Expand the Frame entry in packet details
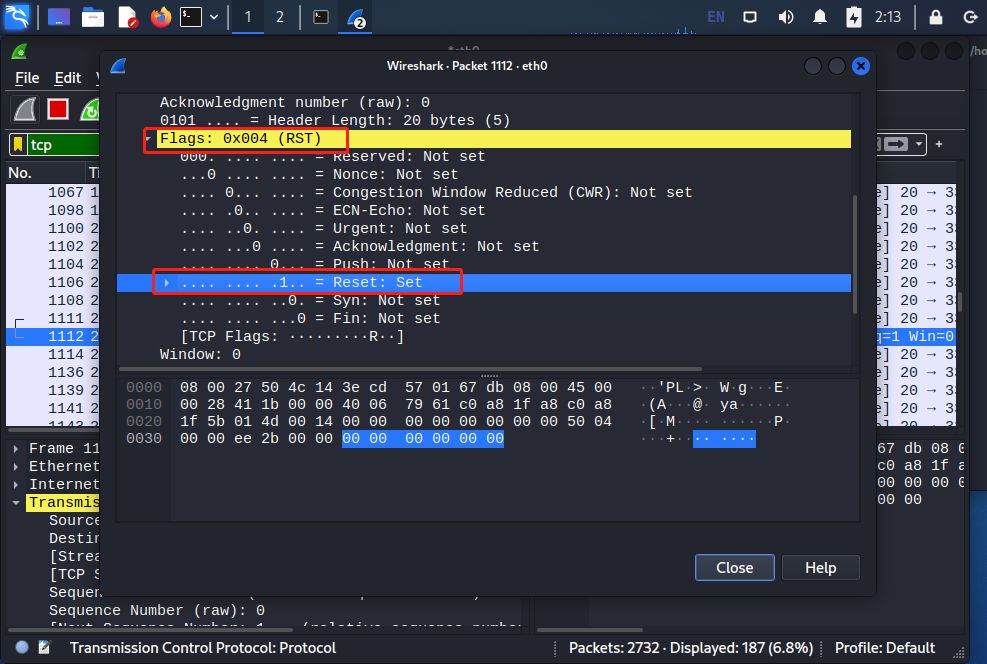 point(17,449)
